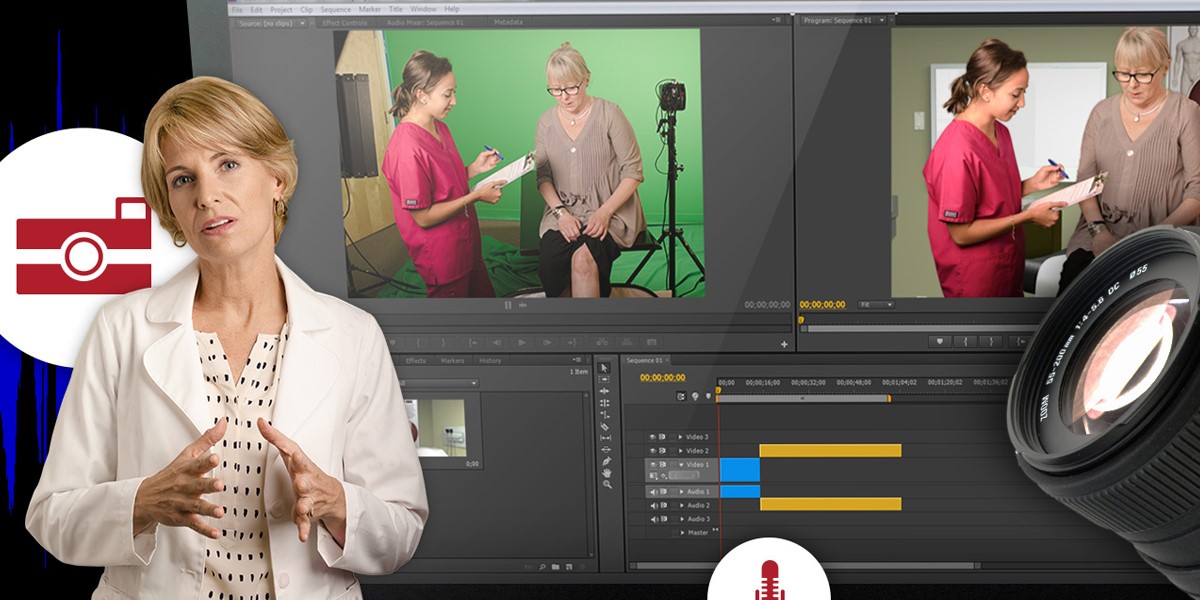Toggle sync lock on Audio 1 track
The height and width of the screenshot is (600, 1200).
click(x=663, y=492)
